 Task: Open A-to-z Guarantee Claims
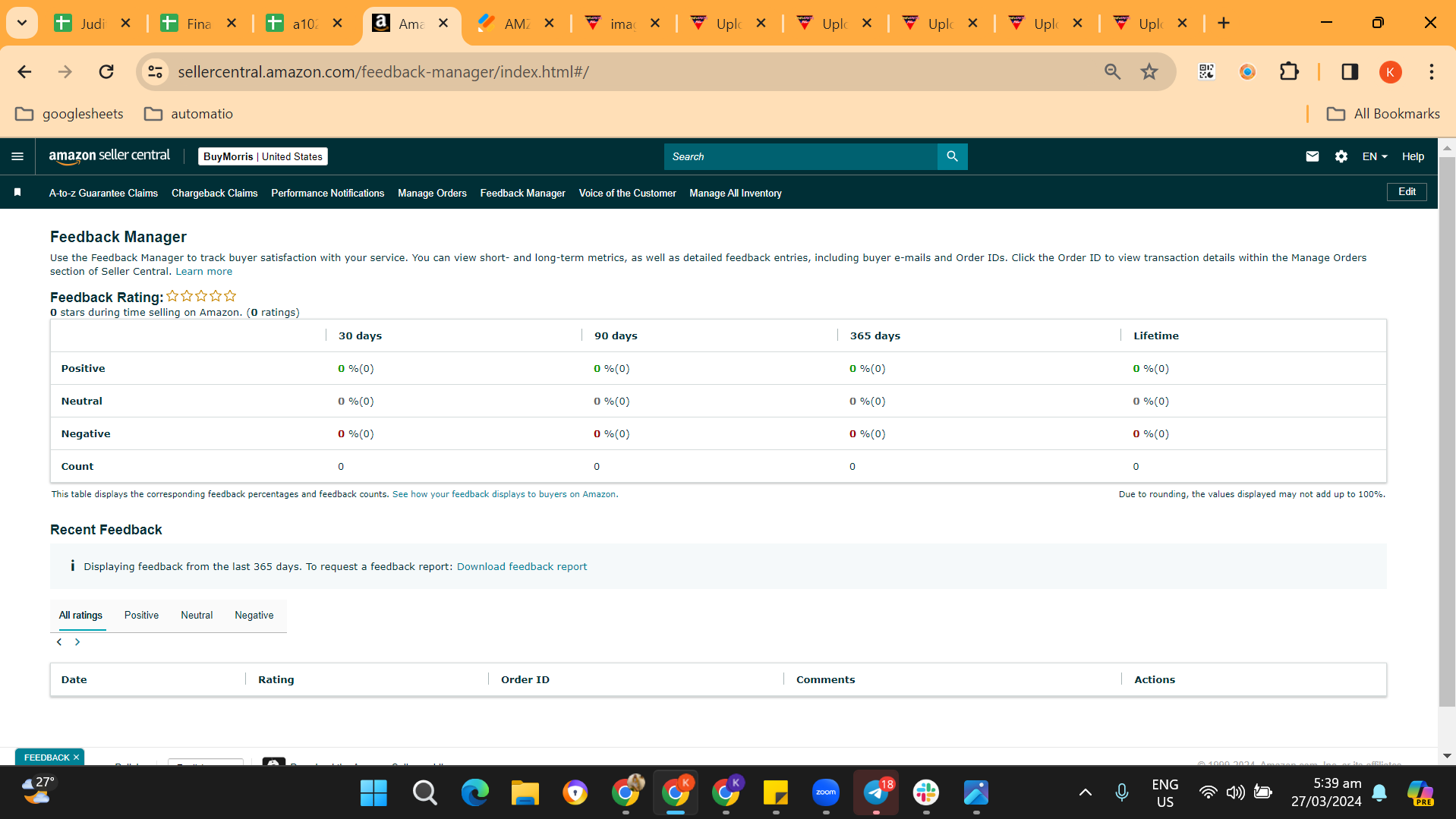(x=103, y=194)
